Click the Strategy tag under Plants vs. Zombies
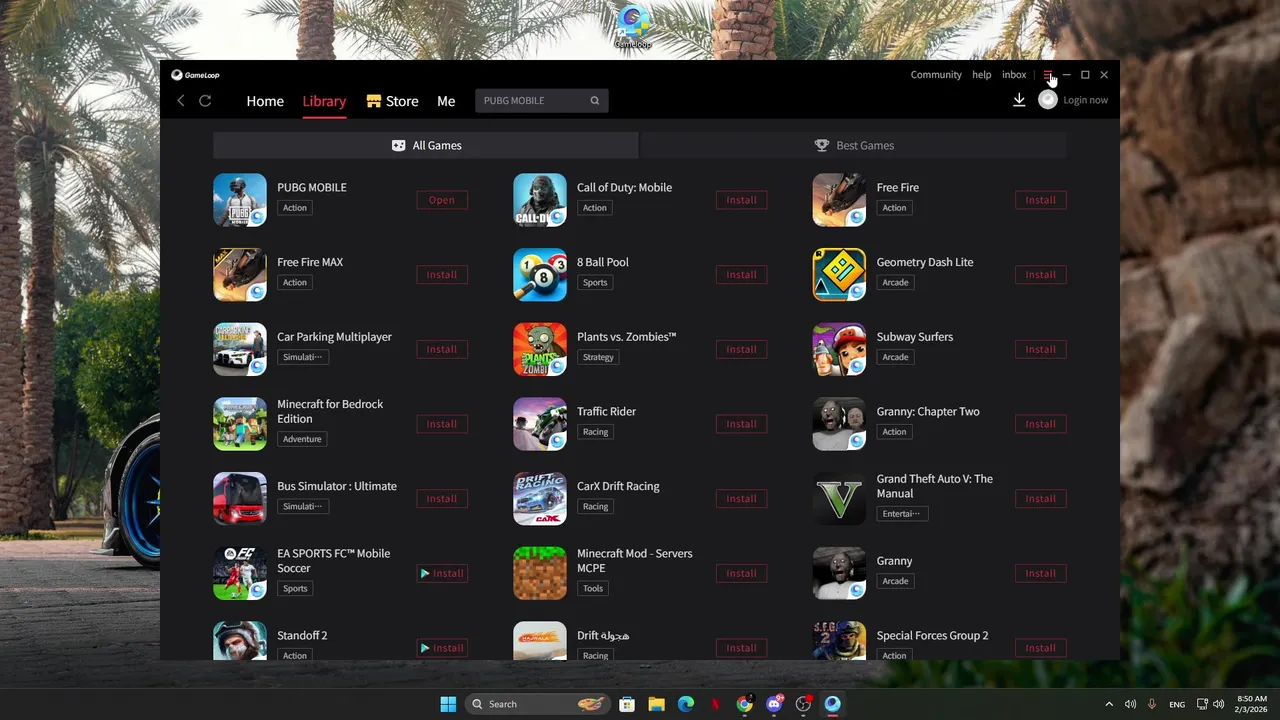Image resolution: width=1280 pixels, height=720 pixels. tap(598, 357)
